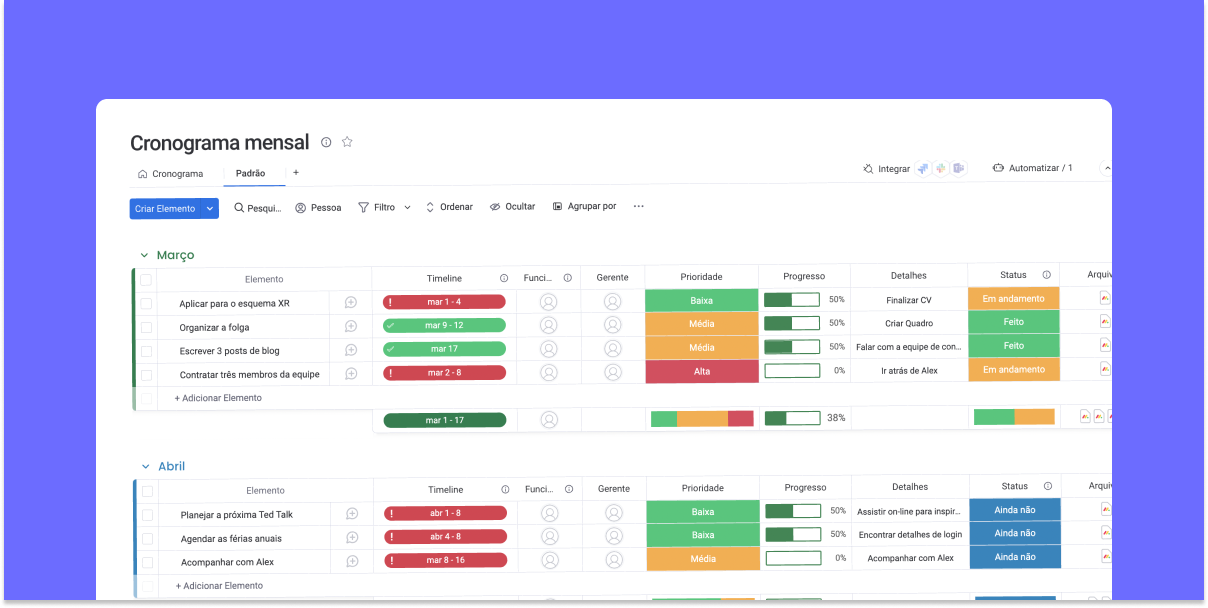This screenshot has width=1208, height=608.
Task: Open the PDF file icon in Em andamento row
Action: 1105,298
